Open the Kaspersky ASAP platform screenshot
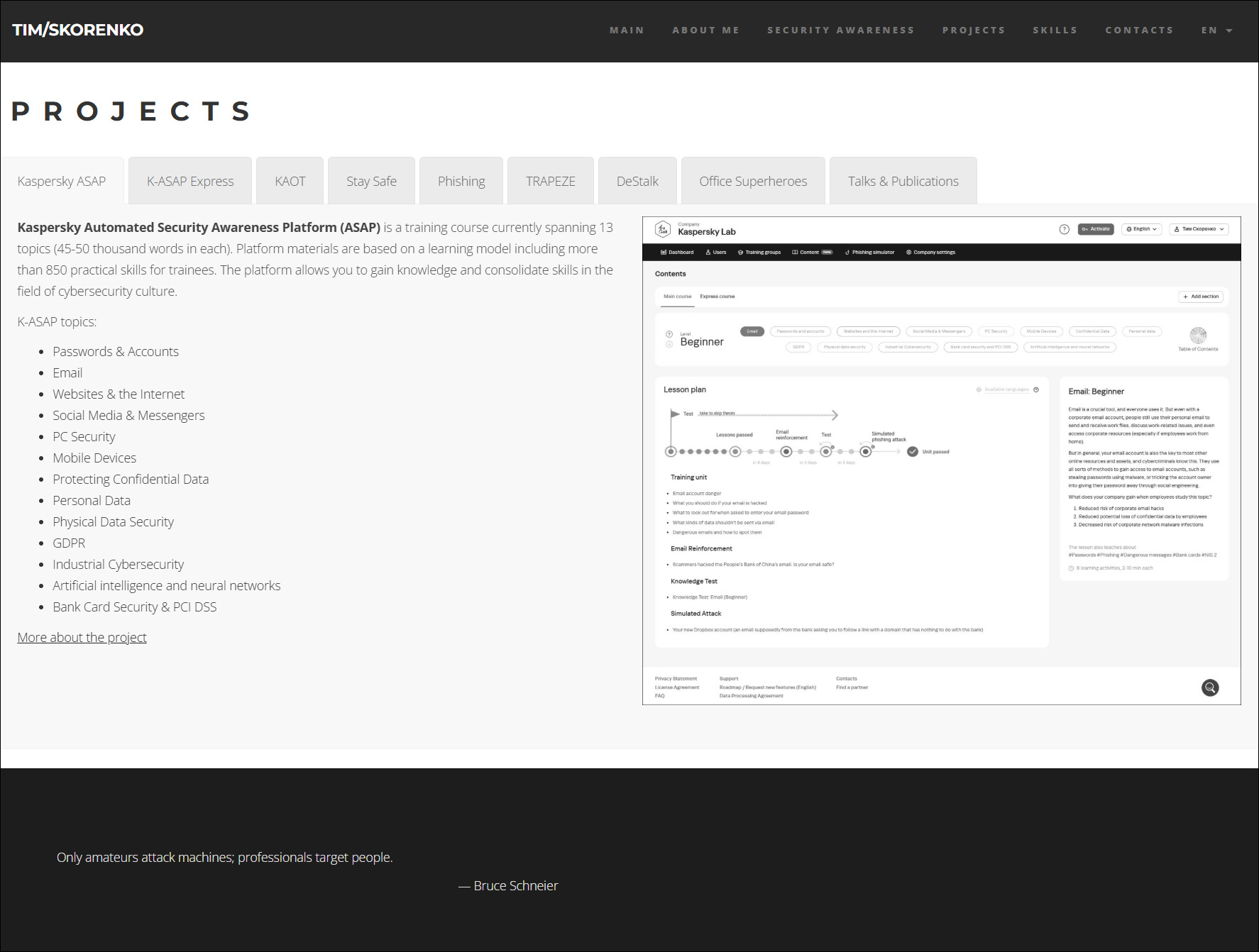 tap(942, 460)
